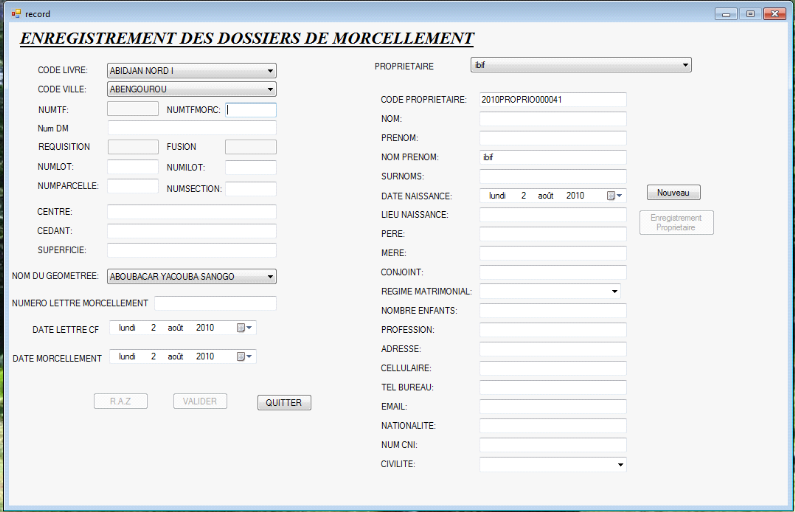Click the NUMILOT input field

(251, 167)
